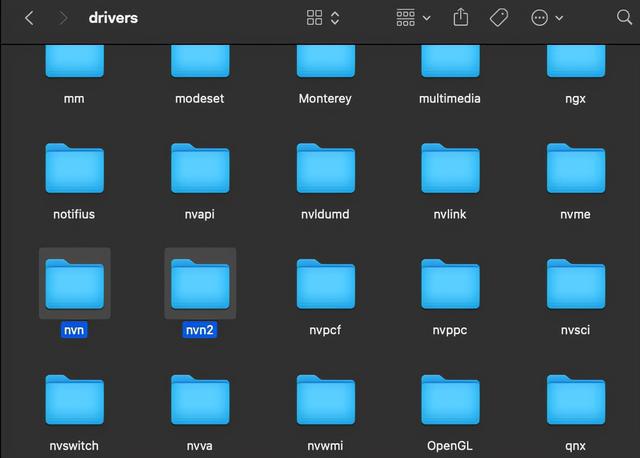
Task: Select the nvme folder icon
Action: pyautogui.click(x=576, y=168)
